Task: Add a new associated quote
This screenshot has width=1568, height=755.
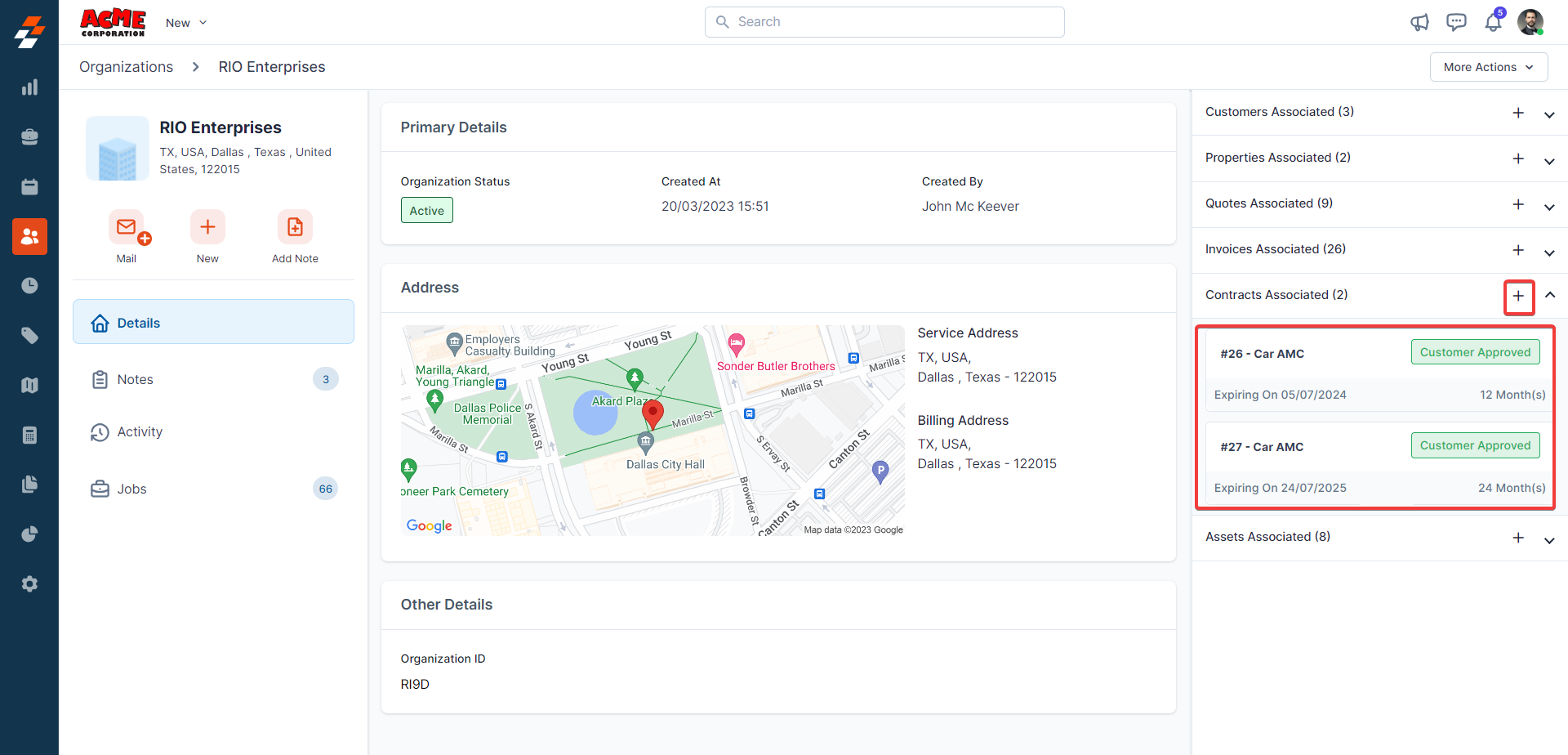Action: click(1518, 204)
